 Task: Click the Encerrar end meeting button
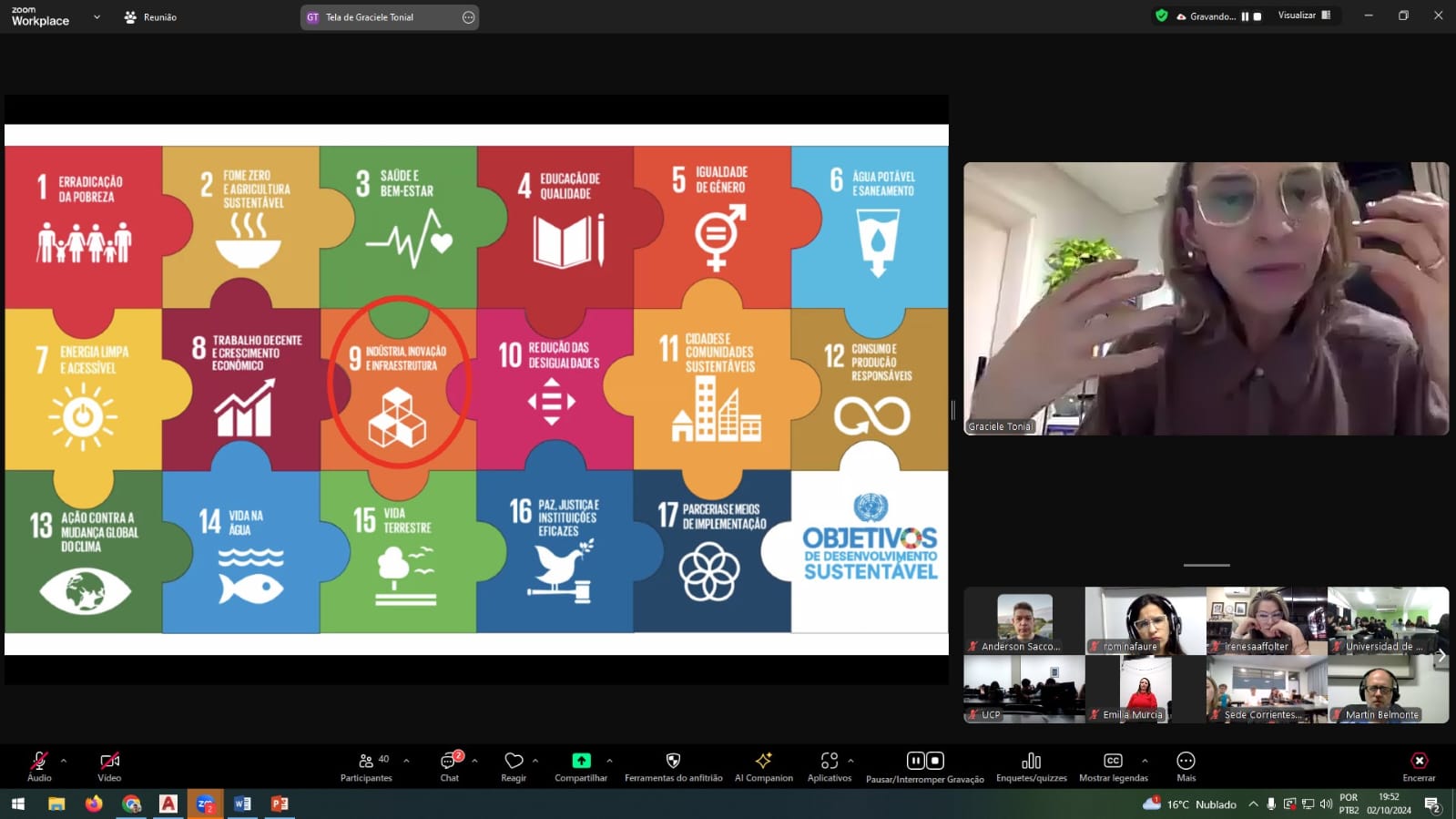pyautogui.click(x=1418, y=762)
